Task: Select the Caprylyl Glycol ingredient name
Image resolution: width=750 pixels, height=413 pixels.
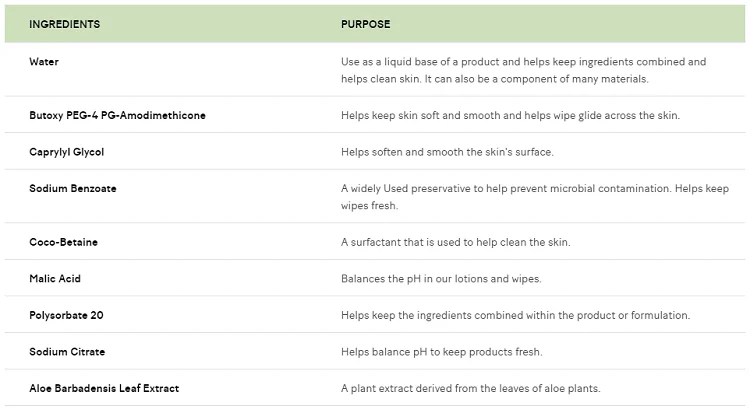Action: (x=67, y=152)
